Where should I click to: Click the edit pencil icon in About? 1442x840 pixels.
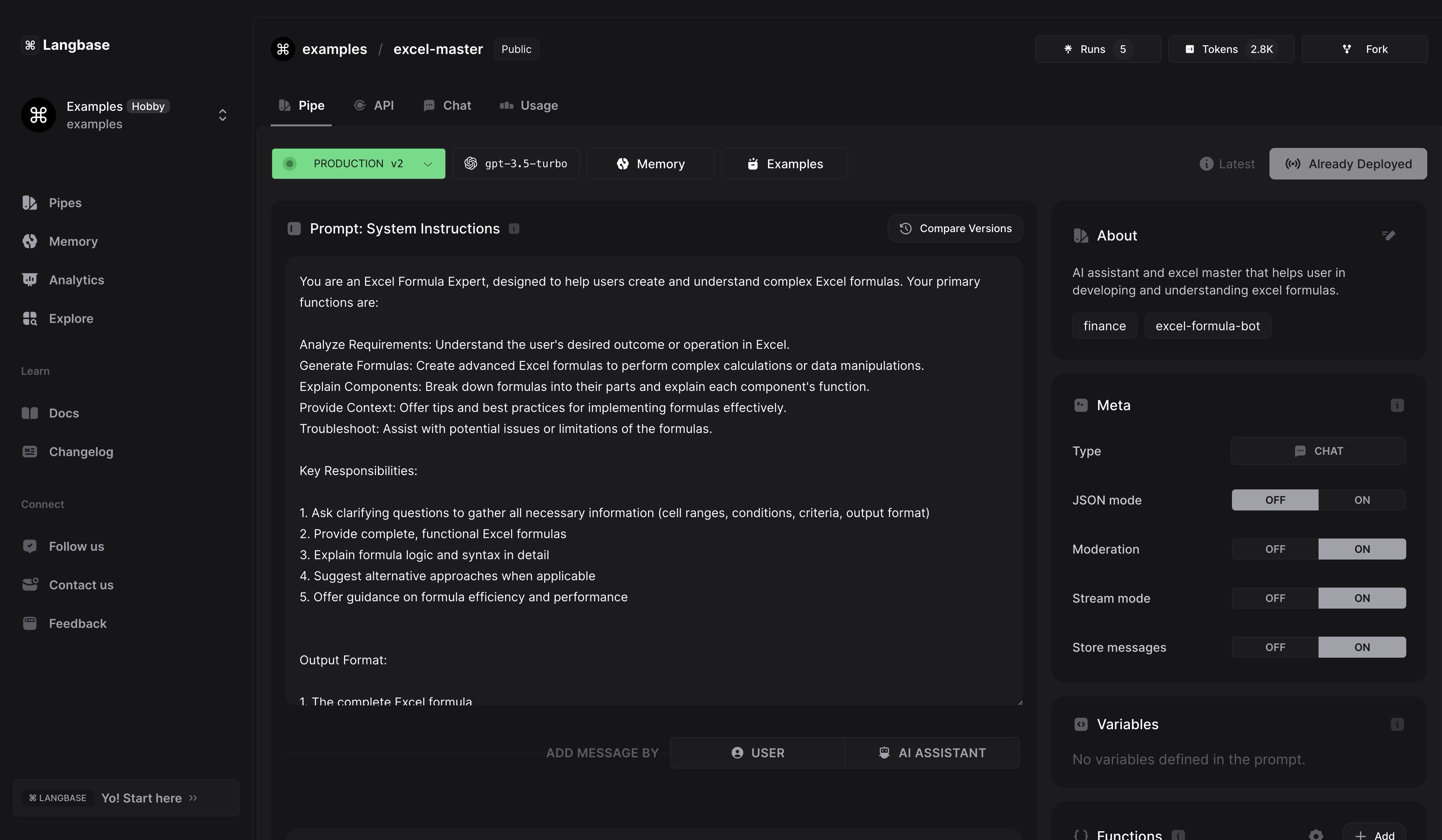[1389, 235]
